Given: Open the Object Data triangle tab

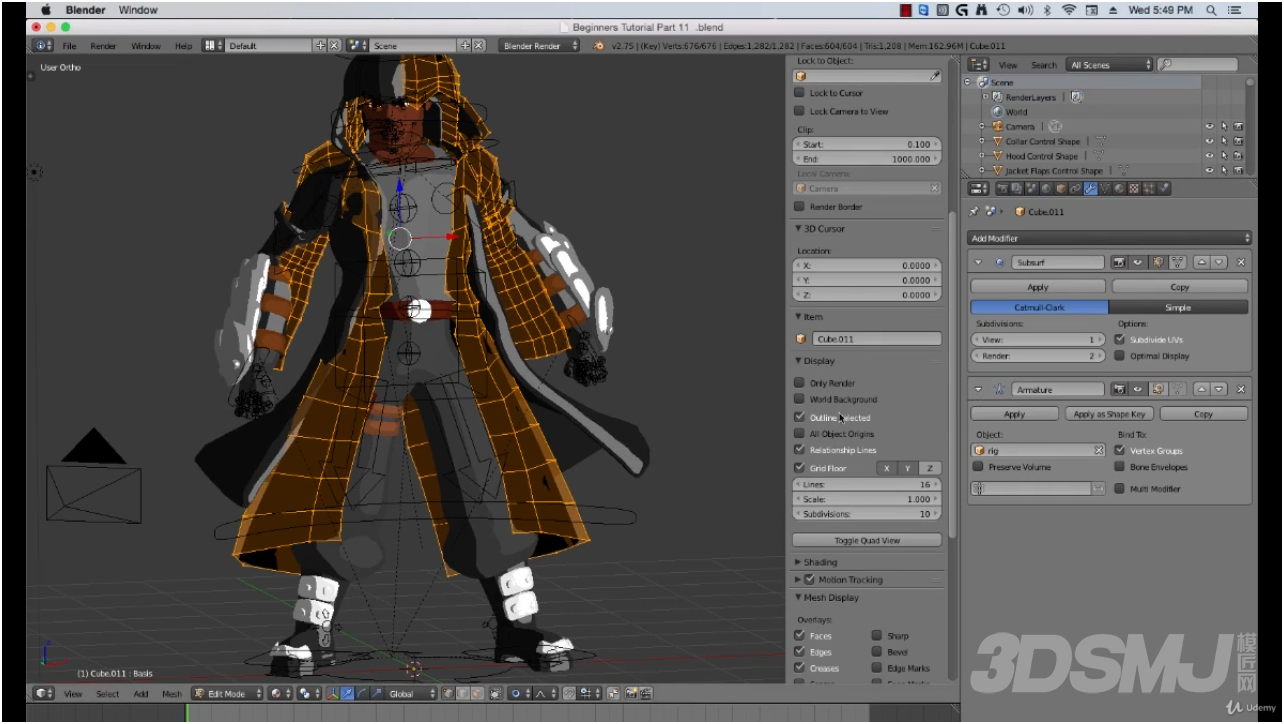Looking at the screenshot, I should click(1105, 188).
